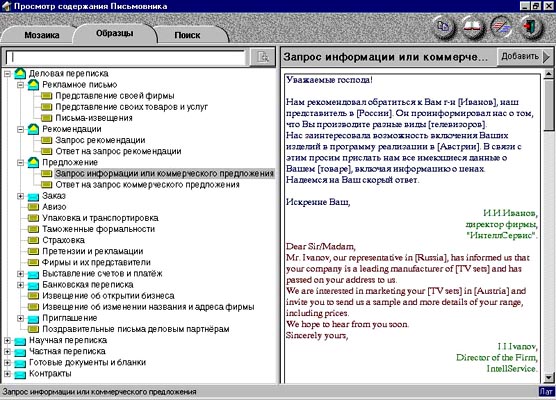Select Ответ на запрос коммерческого предложения
Screen dimensions: 556x400
(x=147, y=185)
